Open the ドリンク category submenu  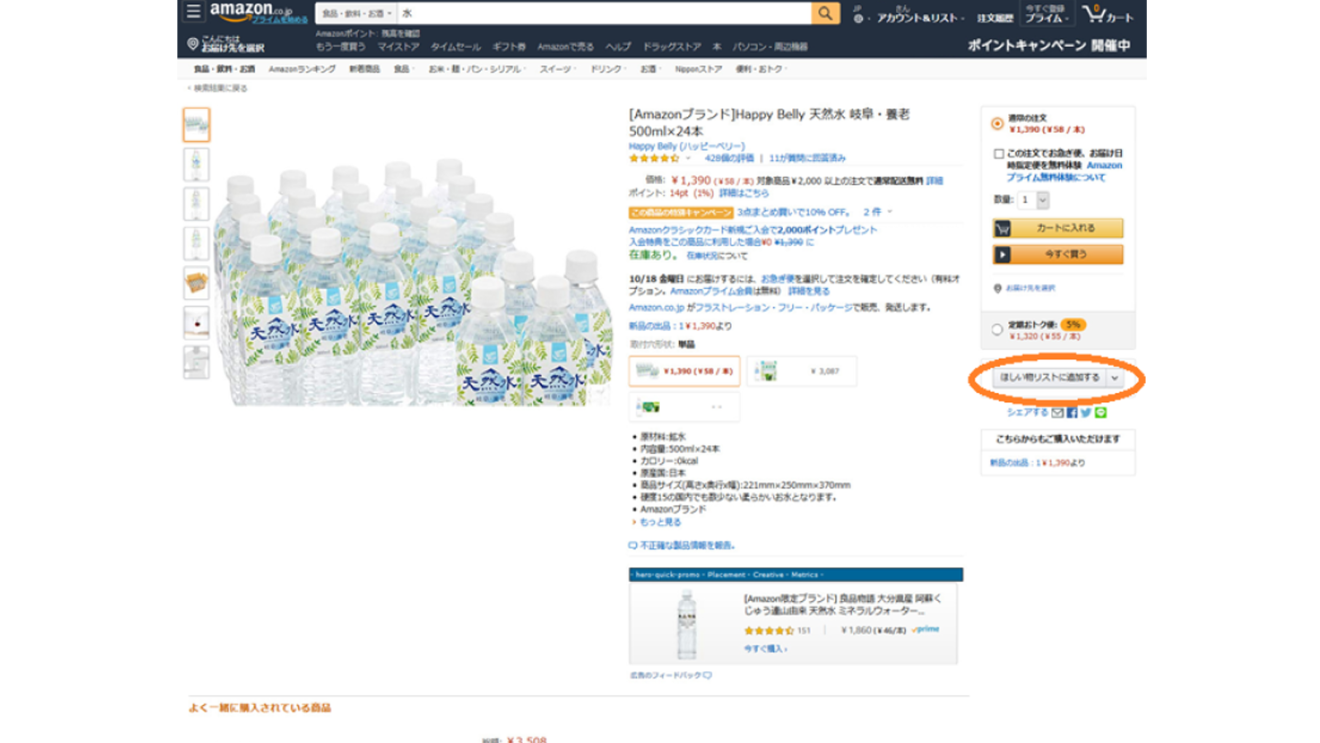tap(606, 69)
